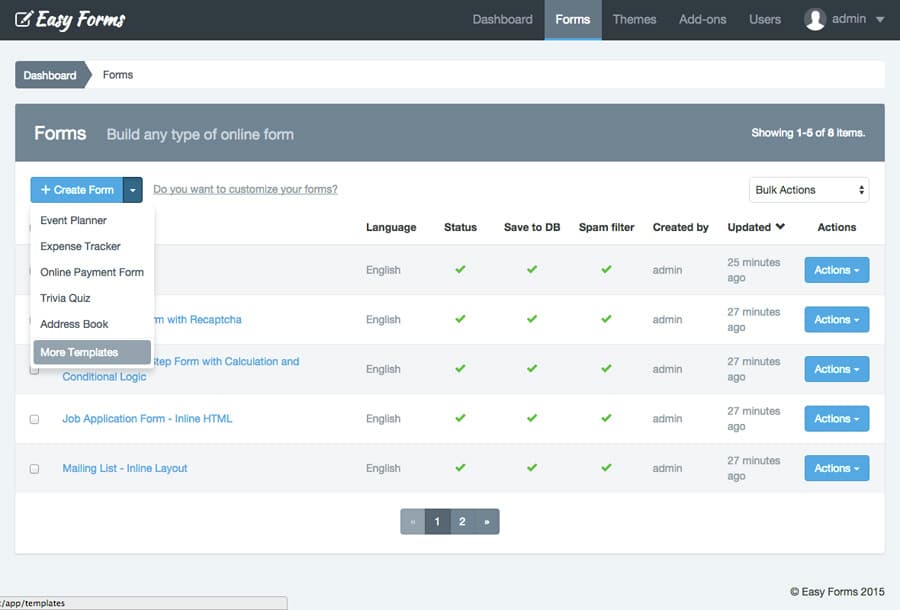The width and height of the screenshot is (900, 610).
Task: Toggle the Create Form caret dropdown
Action: pyautogui.click(x=133, y=190)
